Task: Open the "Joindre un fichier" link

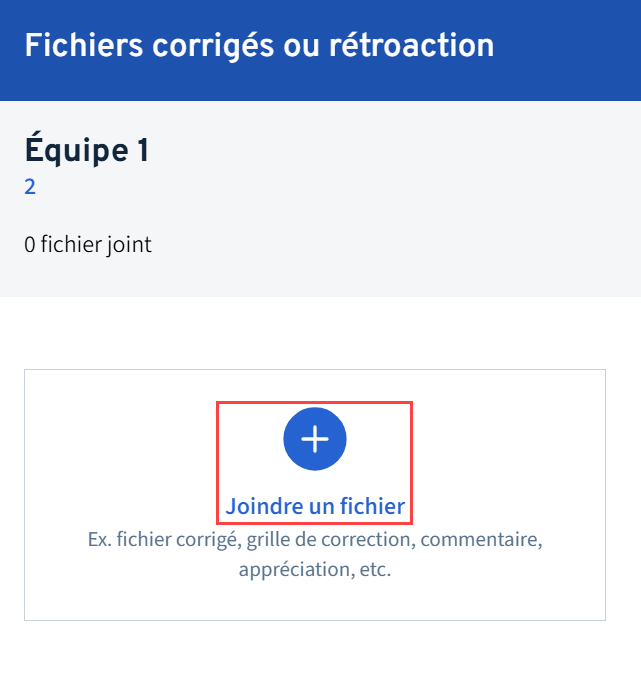Action: [315, 506]
